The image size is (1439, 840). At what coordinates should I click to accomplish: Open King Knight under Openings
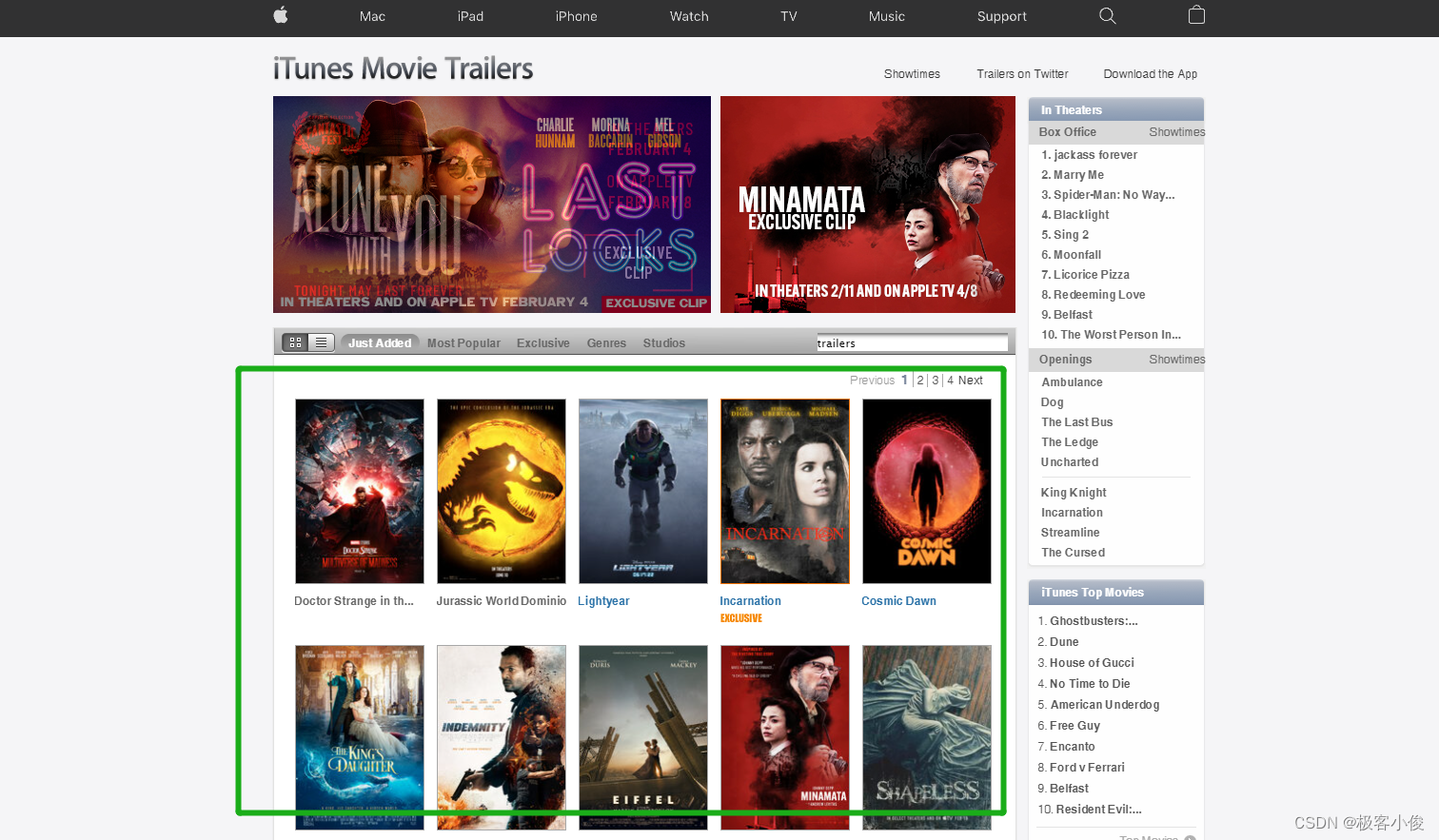pos(1074,493)
